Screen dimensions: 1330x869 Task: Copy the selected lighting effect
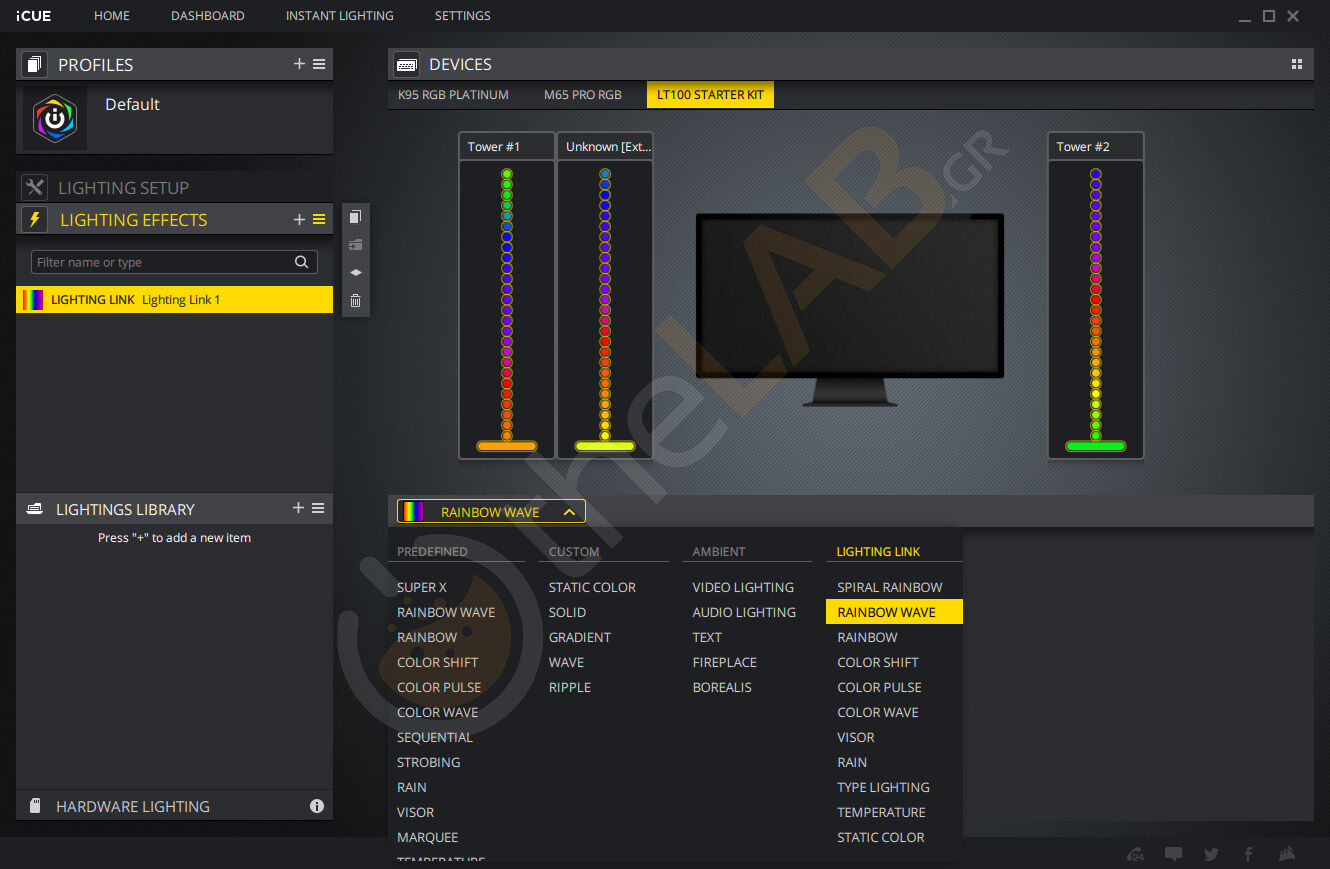355,217
